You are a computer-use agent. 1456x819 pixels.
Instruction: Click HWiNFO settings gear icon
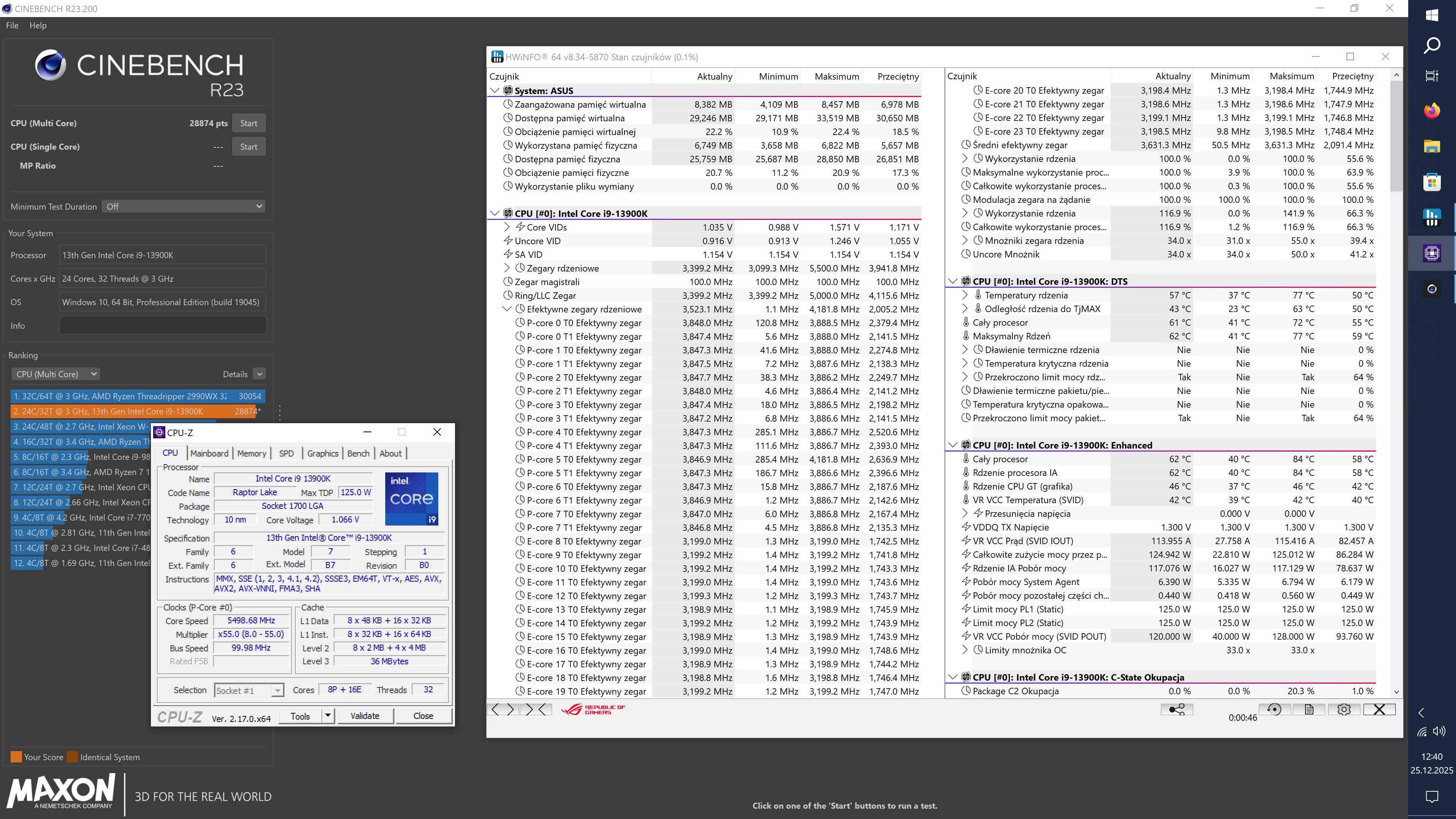coord(1343,709)
